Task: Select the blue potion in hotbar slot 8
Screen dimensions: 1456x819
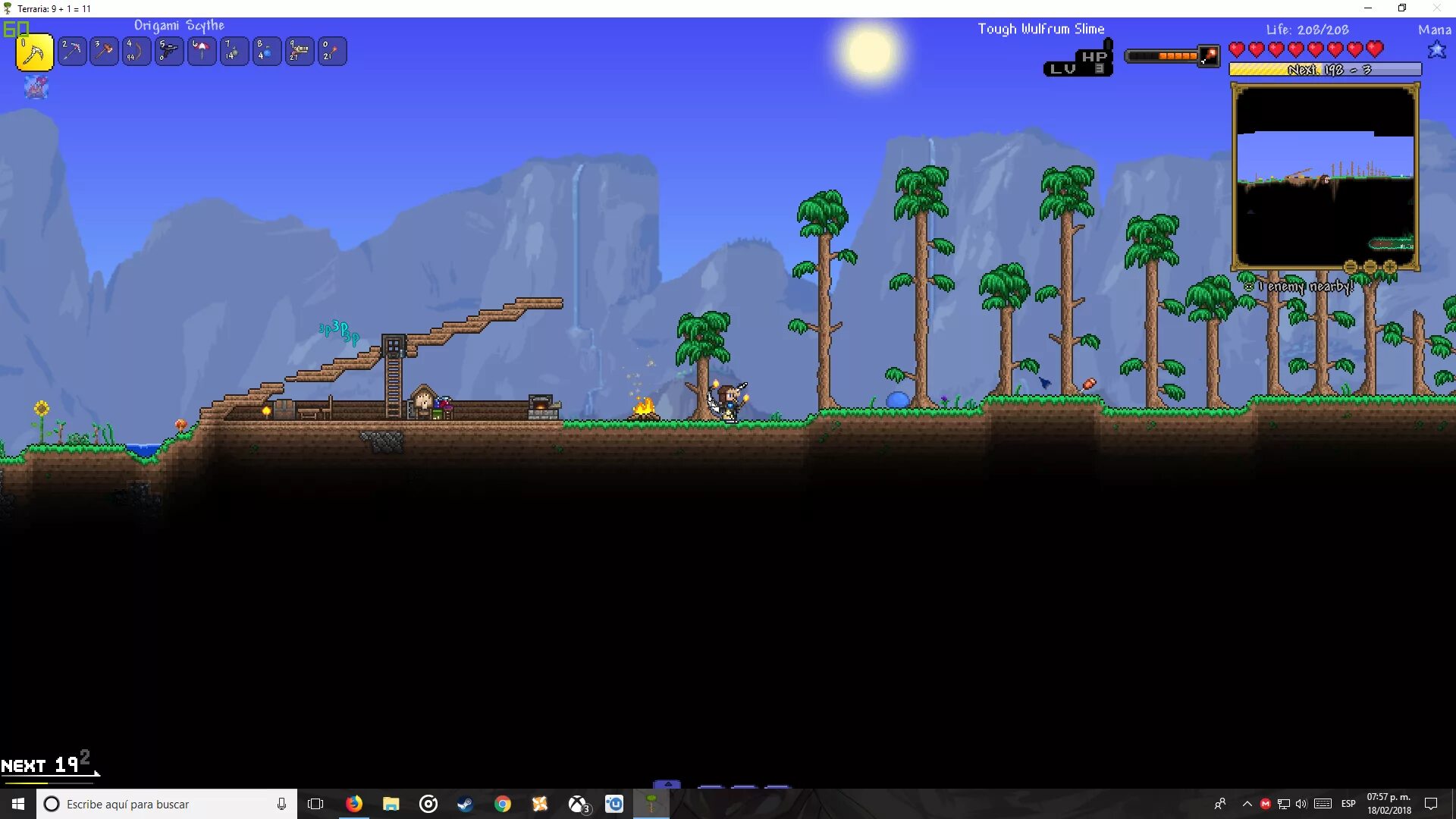Action: (268, 52)
